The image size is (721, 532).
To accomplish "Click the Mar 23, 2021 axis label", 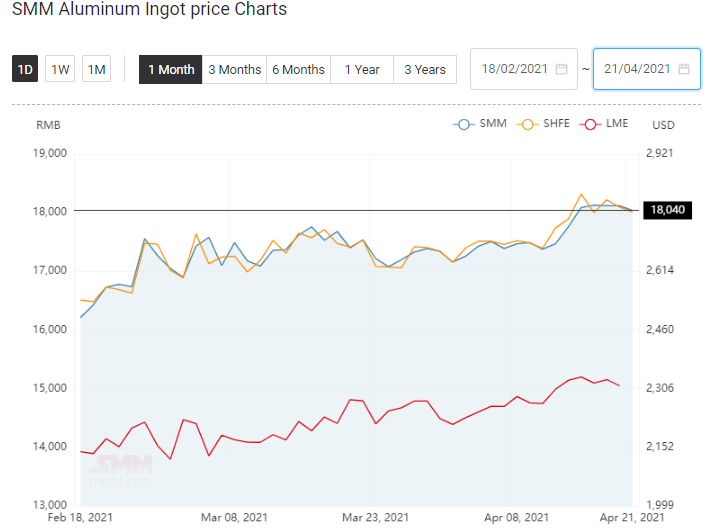I will (x=375, y=518).
